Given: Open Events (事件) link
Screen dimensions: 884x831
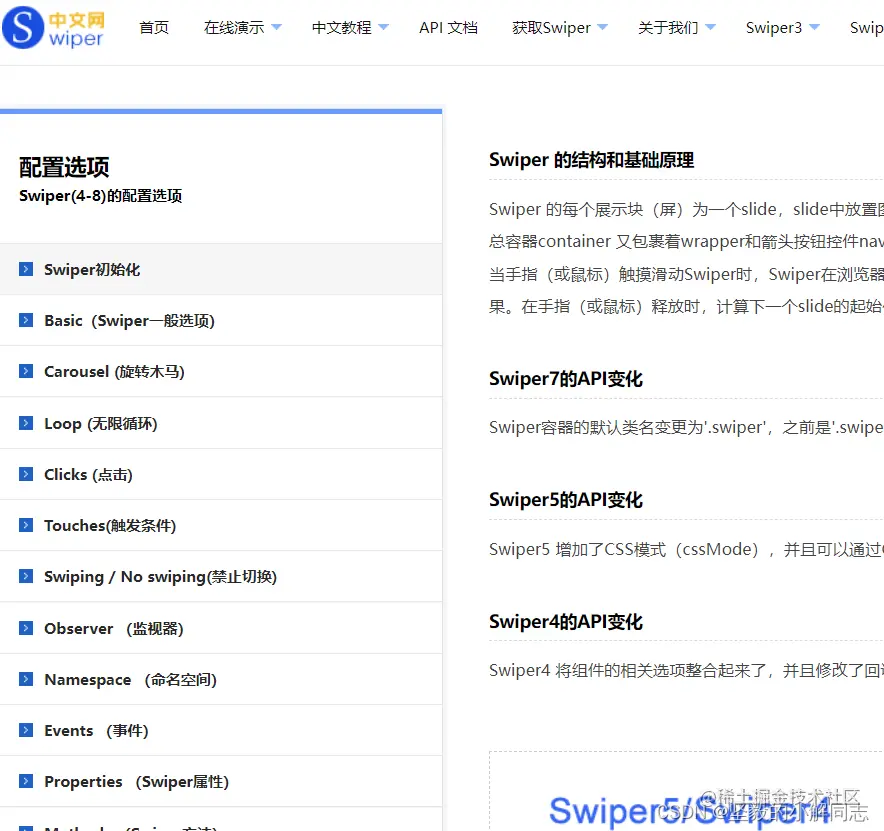Looking at the screenshot, I should coord(96,731).
